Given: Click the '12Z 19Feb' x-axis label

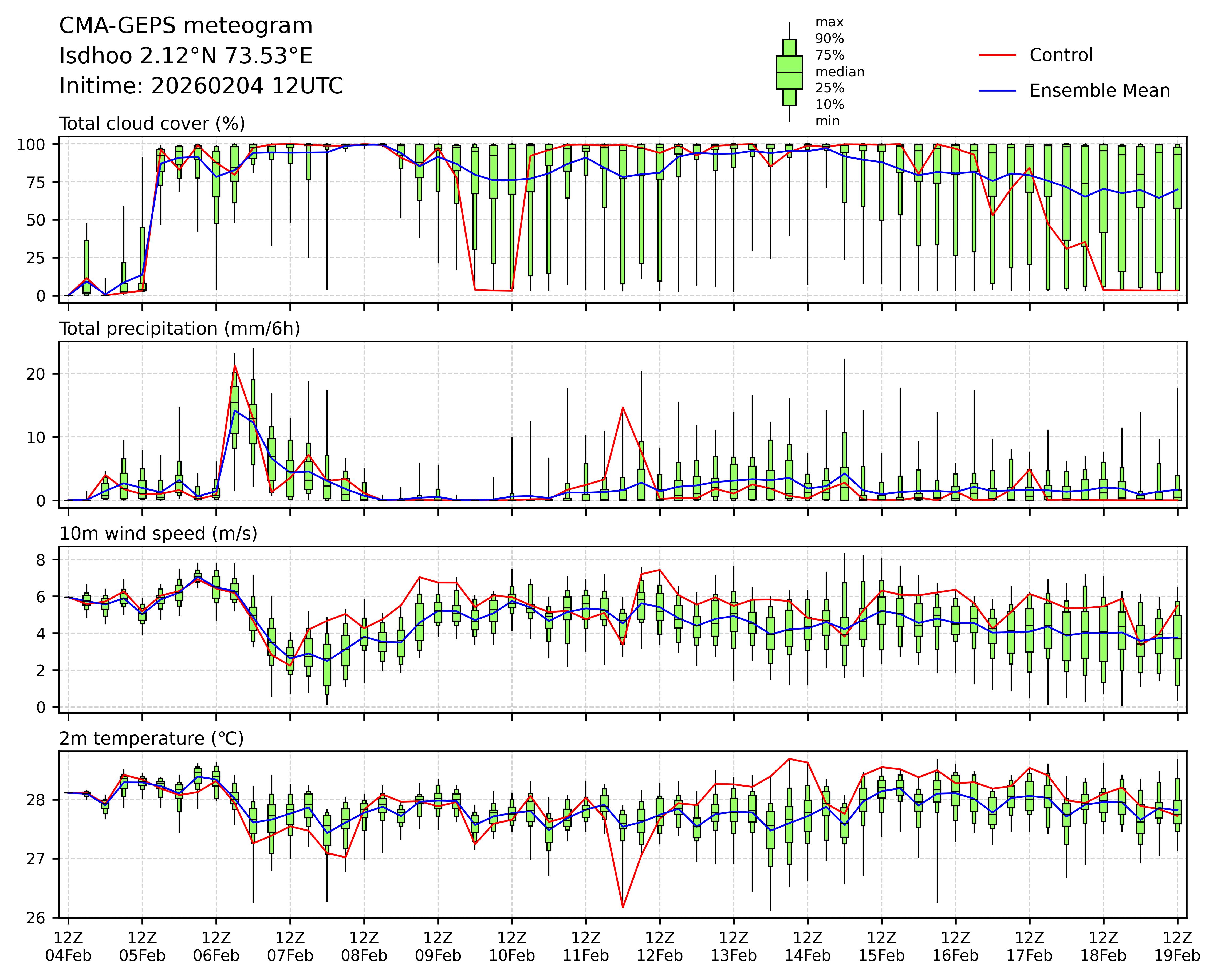Looking at the screenshot, I should coord(1177,947).
